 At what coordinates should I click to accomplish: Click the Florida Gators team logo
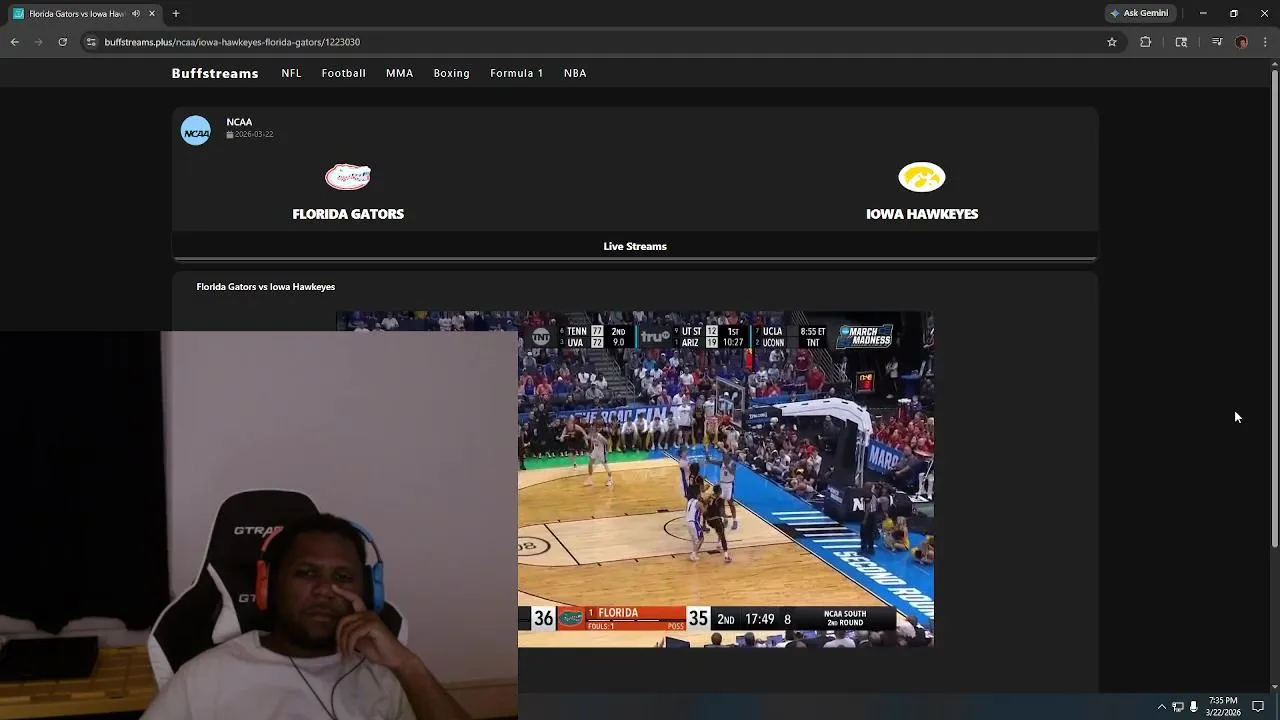pyautogui.click(x=348, y=177)
